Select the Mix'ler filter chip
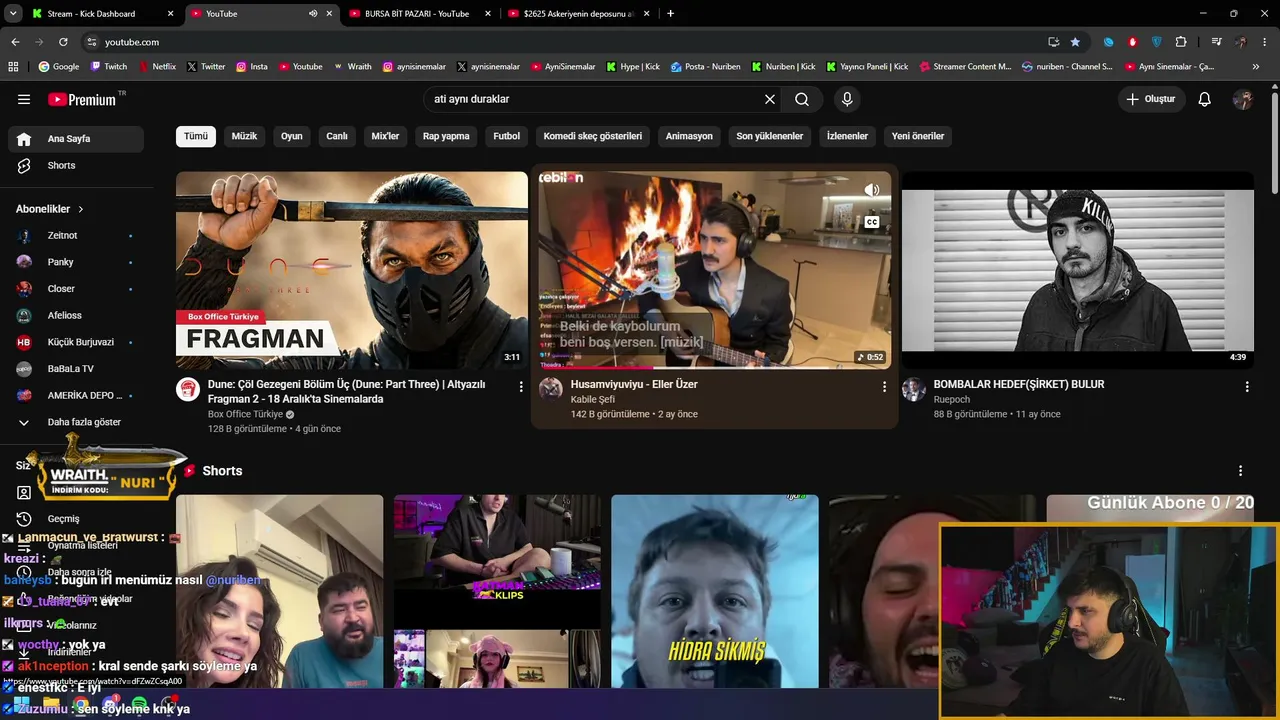Screen dimensions: 1280x720 tap(385, 136)
